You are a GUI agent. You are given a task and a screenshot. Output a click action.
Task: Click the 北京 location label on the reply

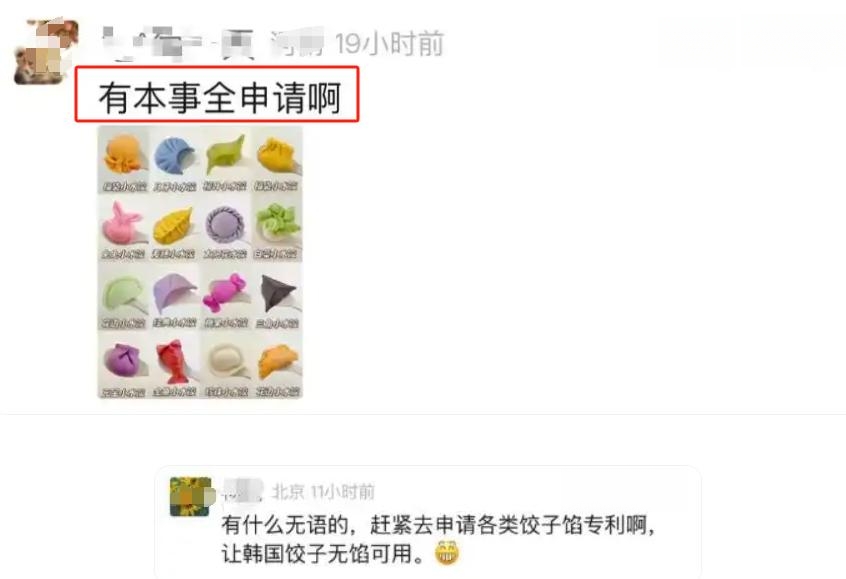click(x=288, y=492)
